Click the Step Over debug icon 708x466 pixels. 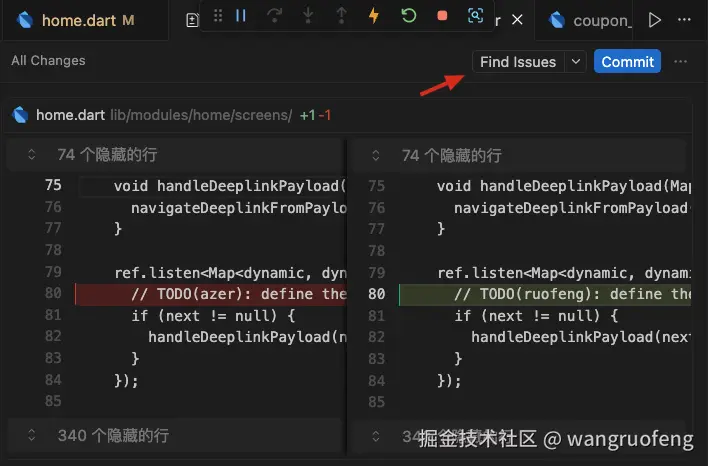[x=274, y=16]
